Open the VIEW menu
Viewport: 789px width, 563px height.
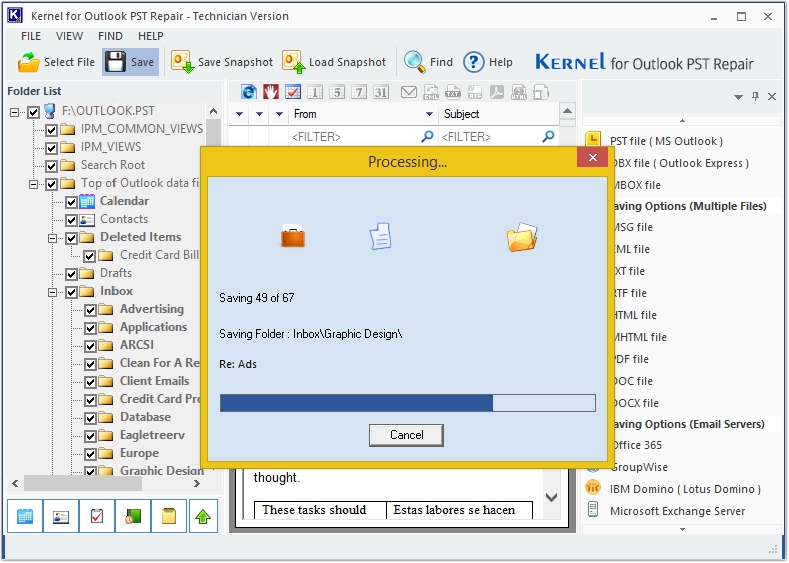coord(69,36)
